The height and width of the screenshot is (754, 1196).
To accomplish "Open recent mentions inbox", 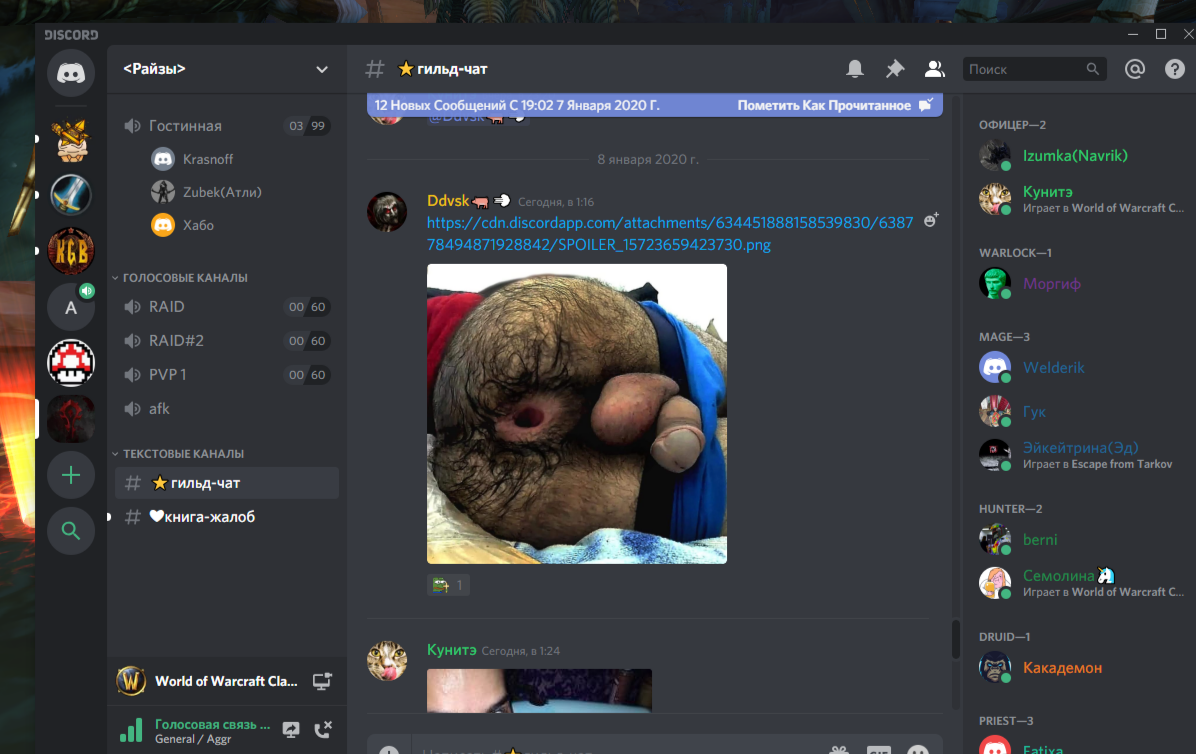I will click(x=1134, y=69).
